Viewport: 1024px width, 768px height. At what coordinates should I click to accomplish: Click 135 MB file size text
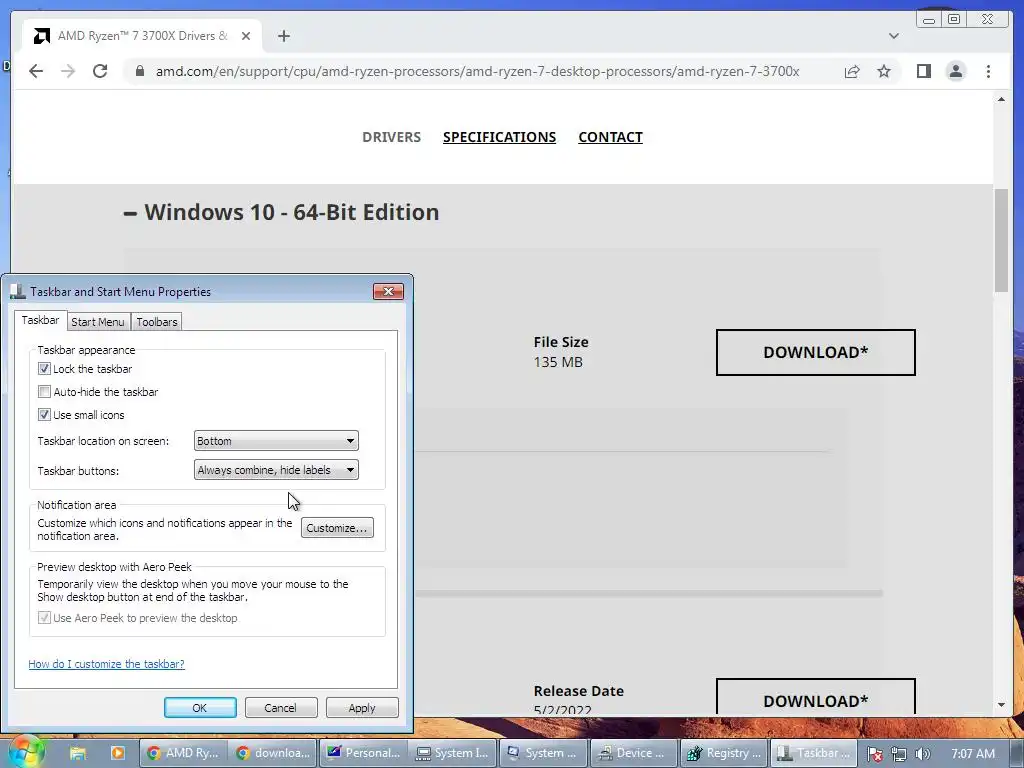coord(558,362)
